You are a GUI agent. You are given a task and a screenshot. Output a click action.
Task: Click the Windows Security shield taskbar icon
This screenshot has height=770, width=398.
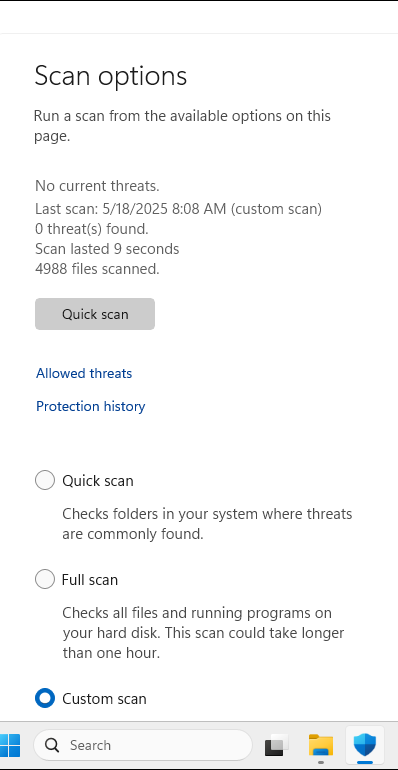(x=365, y=745)
